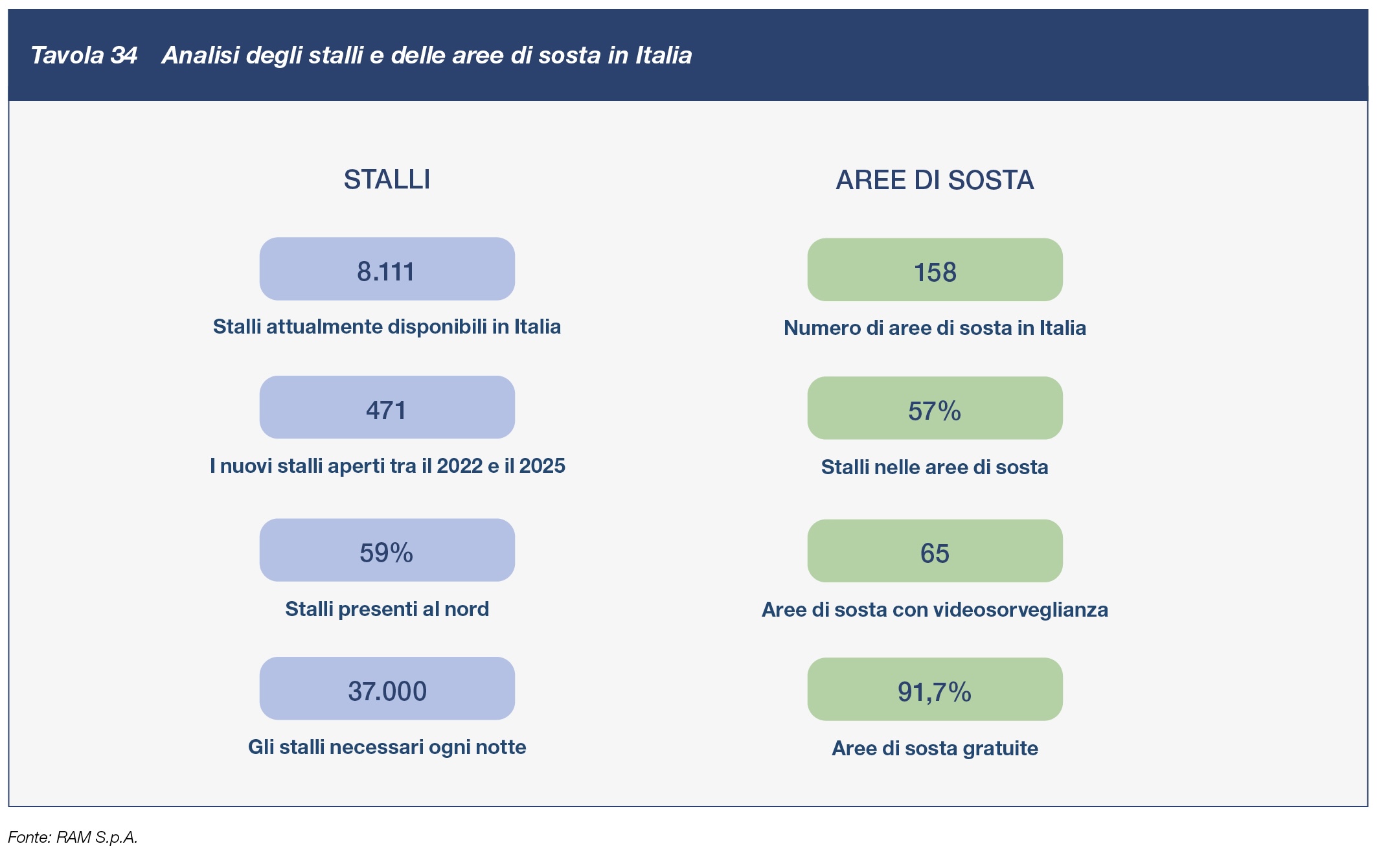
Task: Click "Aree di sosta con videosorveglianza" label
Action: [934, 610]
